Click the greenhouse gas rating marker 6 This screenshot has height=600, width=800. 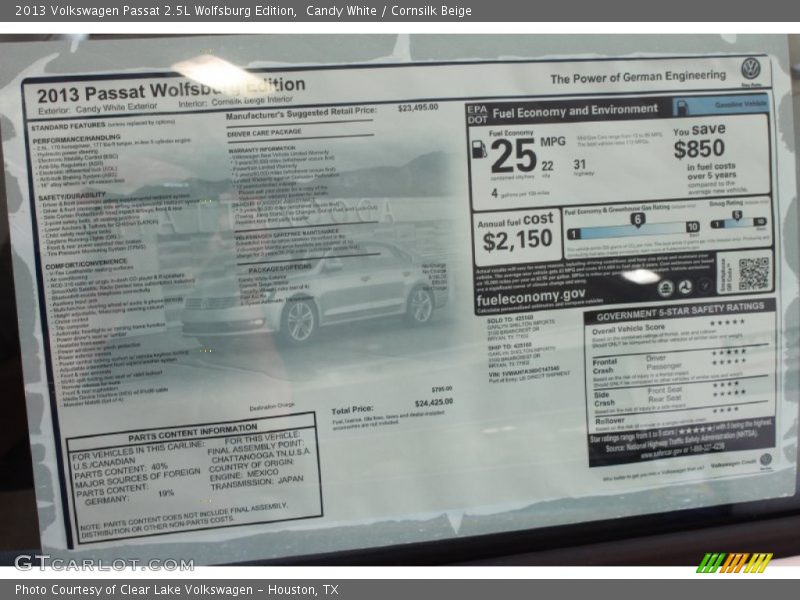pyautogui.click(x=637, y=220)
